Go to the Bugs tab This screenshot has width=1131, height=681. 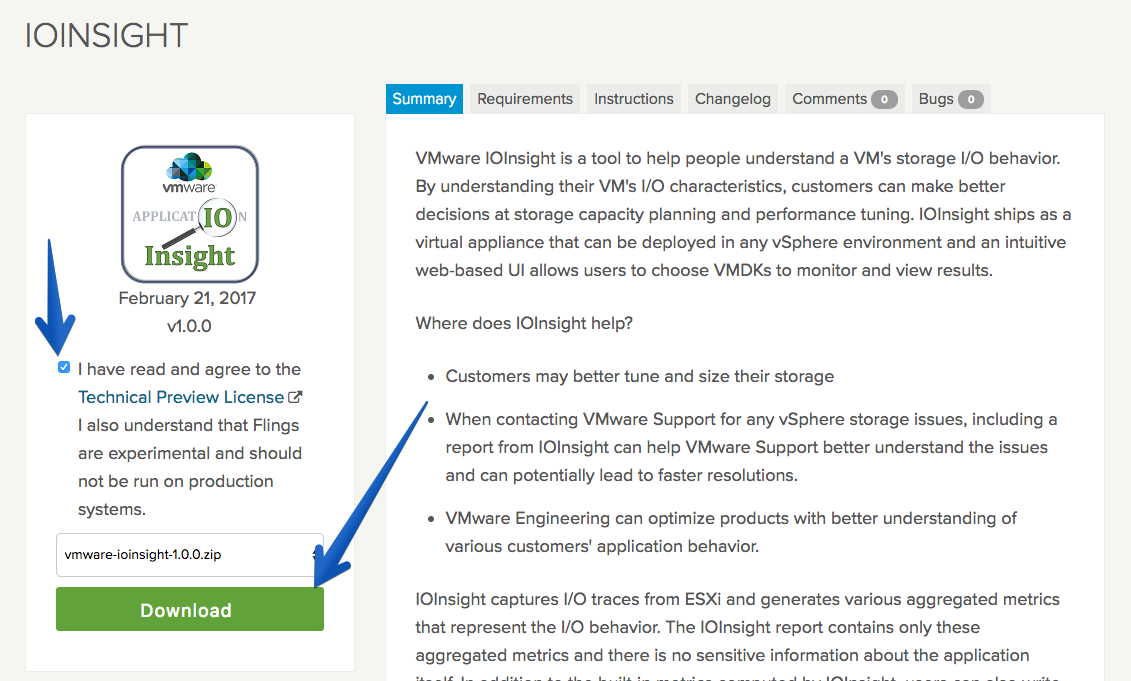point(951,99)
